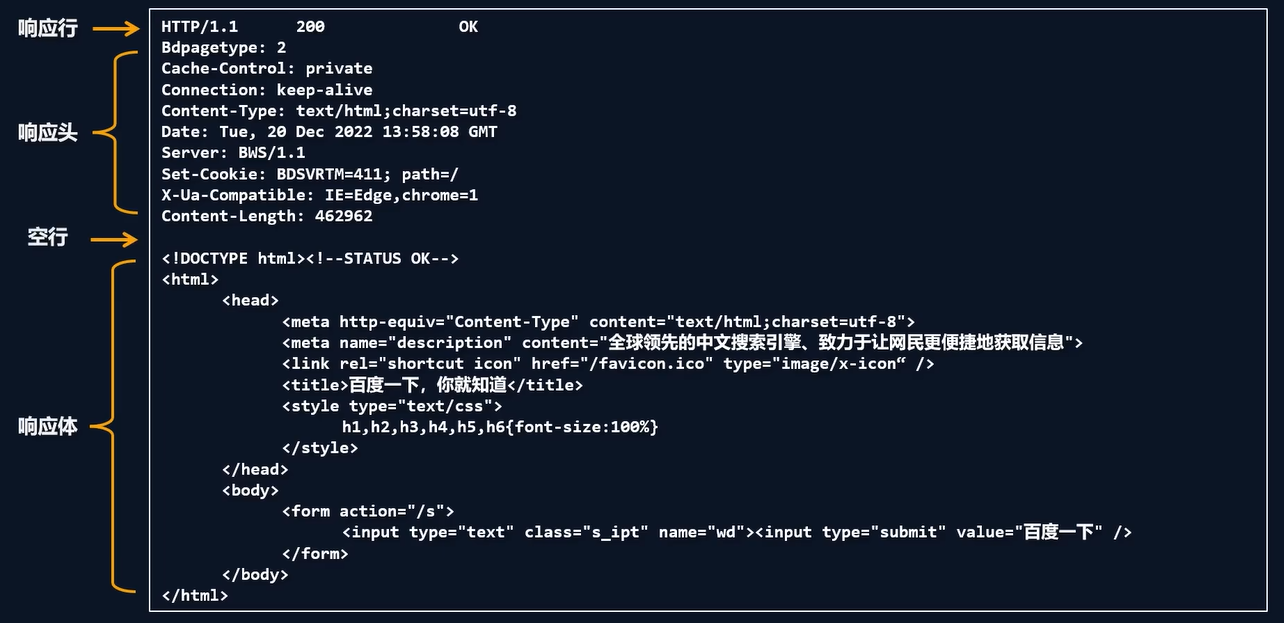Click the DOCTYPE html declaration line

(310, 259)
